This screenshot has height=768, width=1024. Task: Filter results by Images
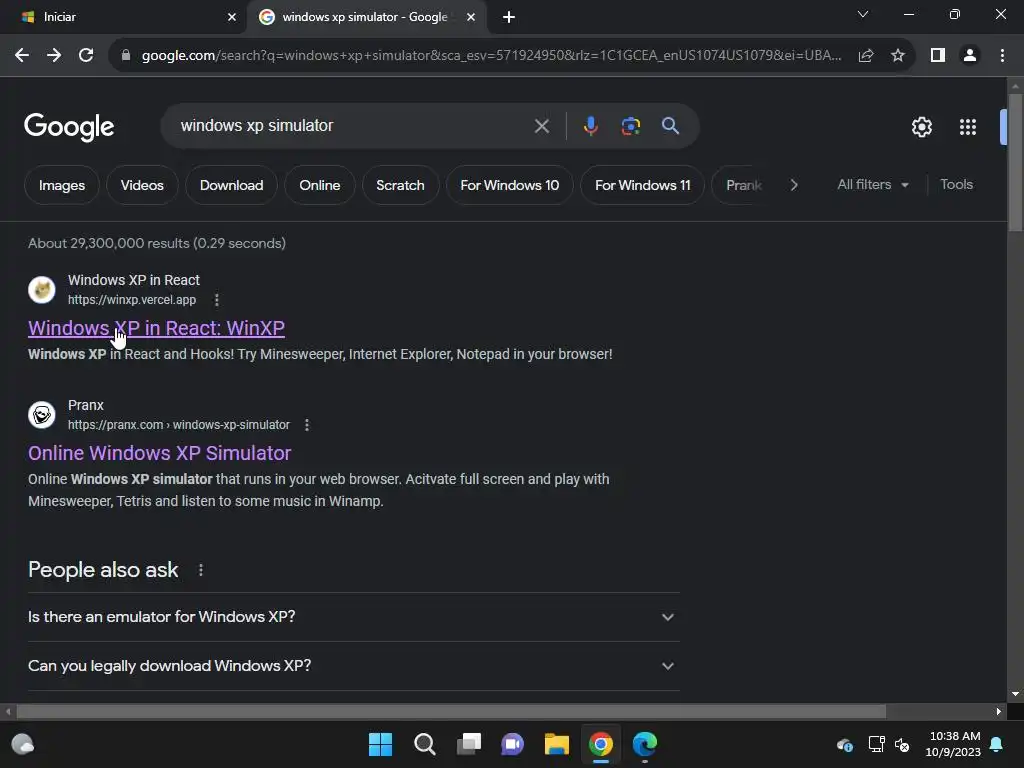point(62,185)
